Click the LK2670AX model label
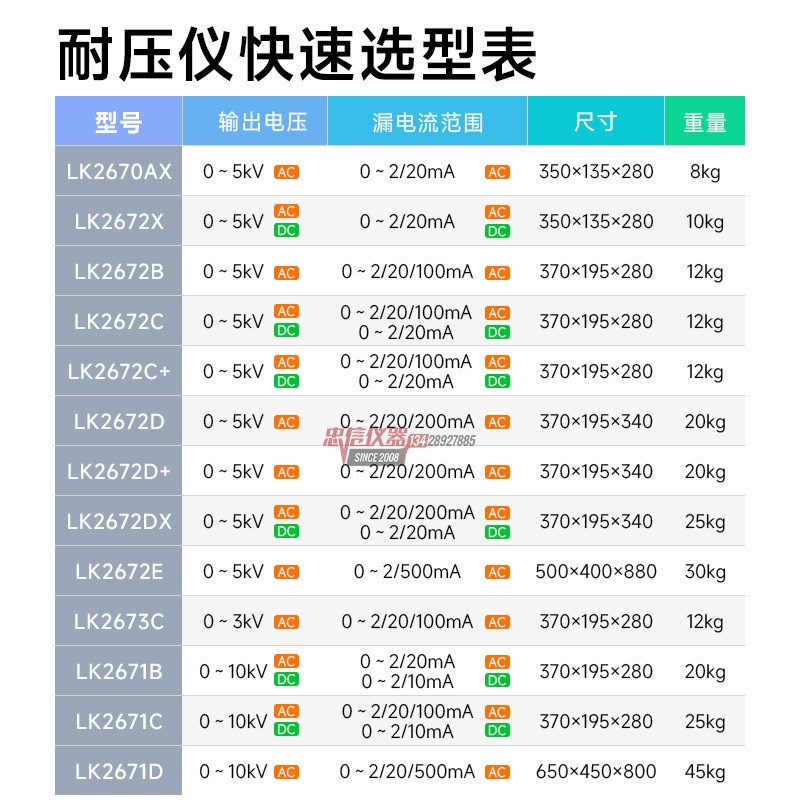 (x=119, y=172)
